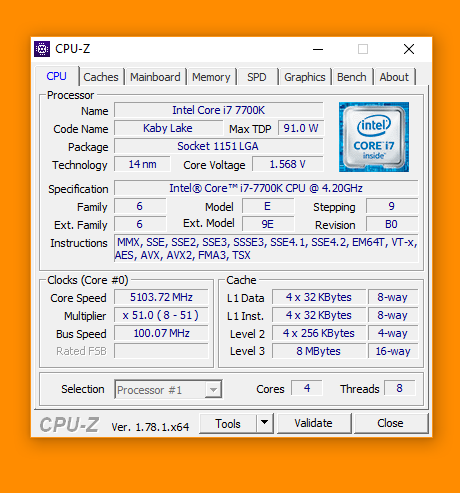
Task: Open the Mainboard tab
Action: (155, 77)
